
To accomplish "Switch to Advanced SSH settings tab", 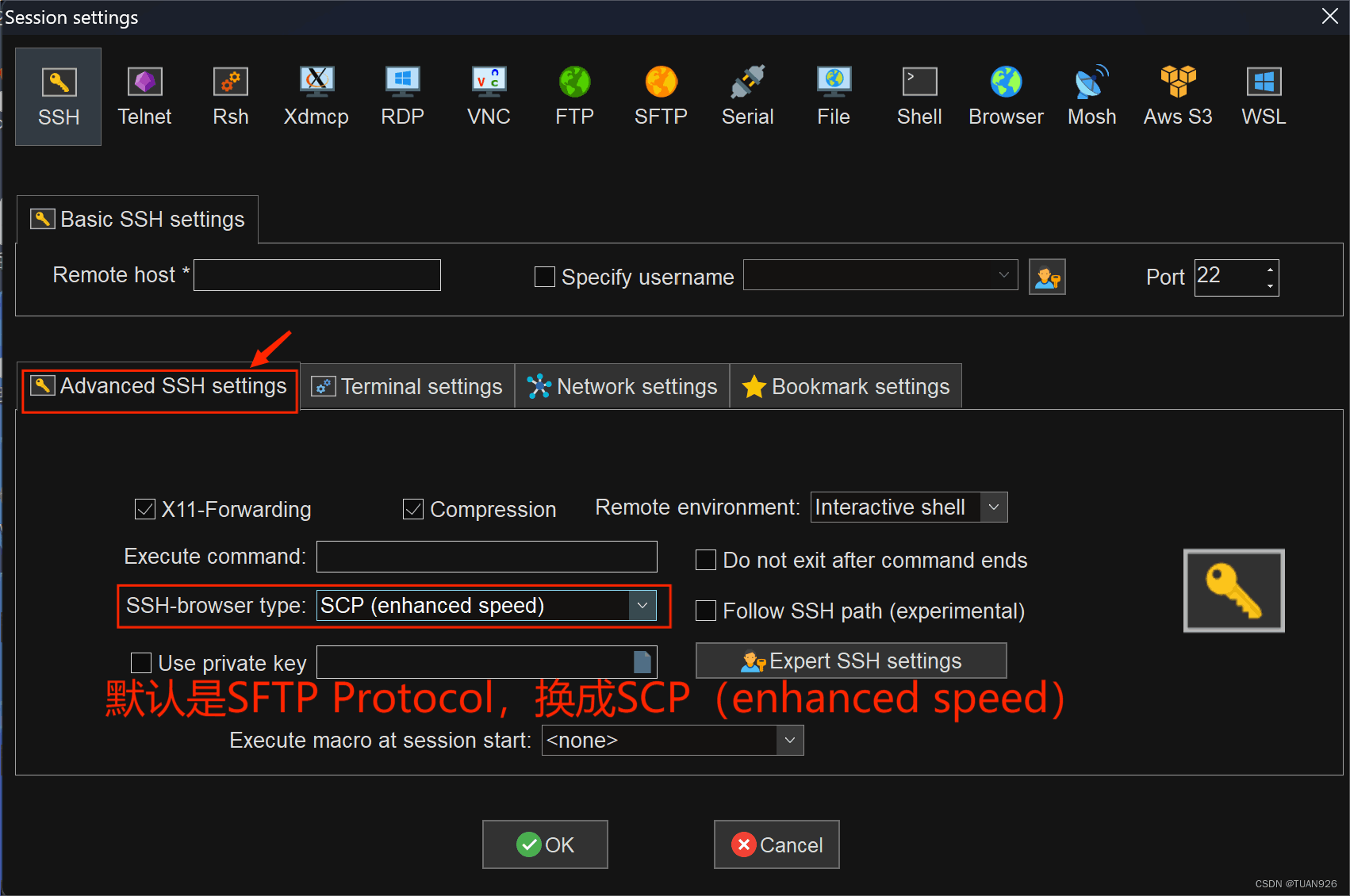I will click(159, 386).
